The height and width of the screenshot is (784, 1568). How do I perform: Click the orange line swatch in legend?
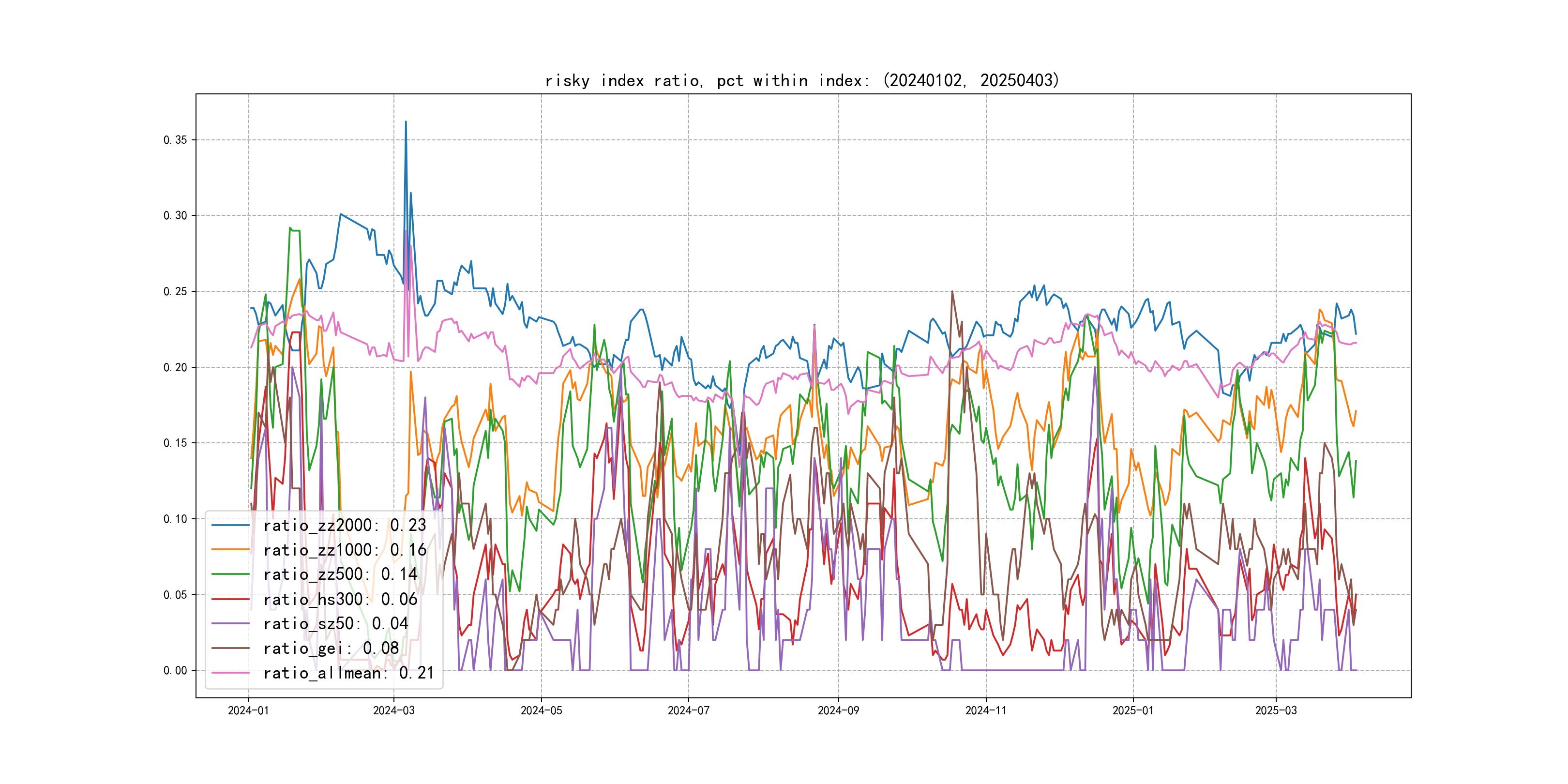click(x=230, y=550)
